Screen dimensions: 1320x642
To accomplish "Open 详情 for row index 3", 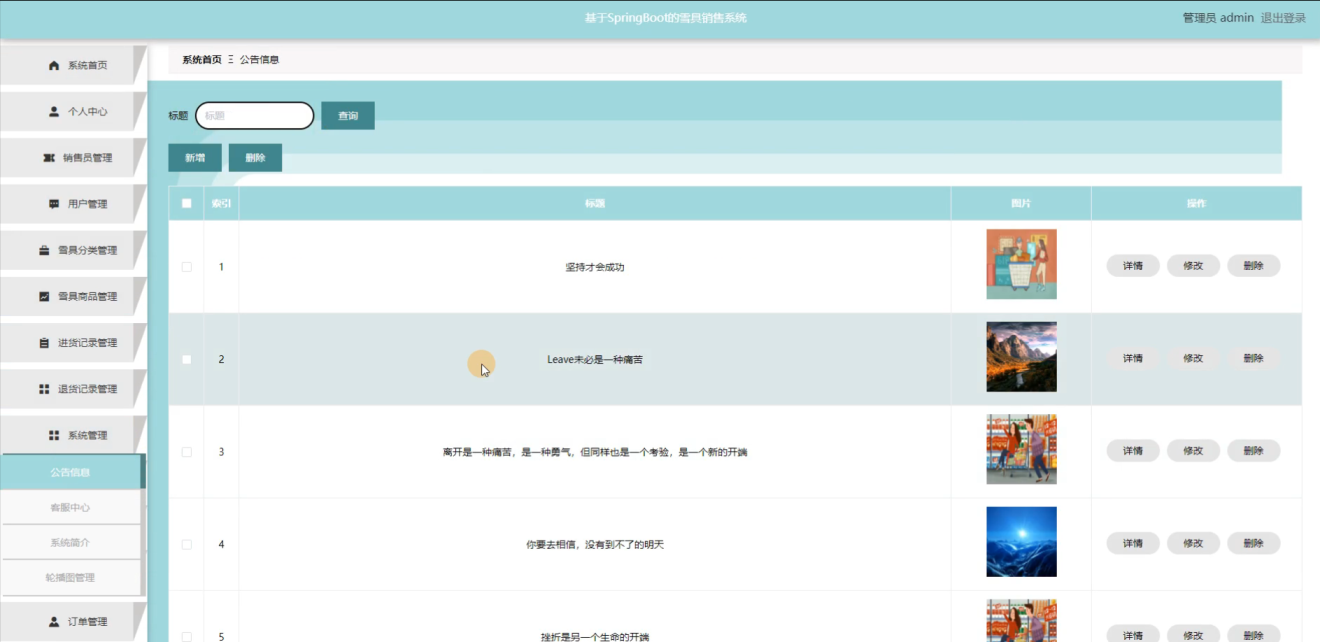I will coord(1133,451).
